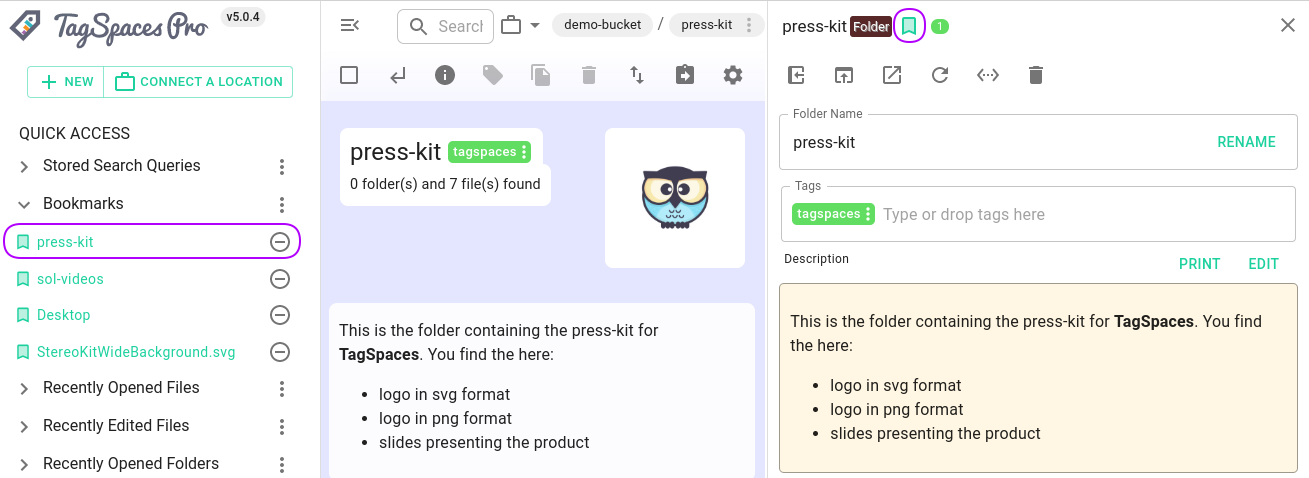This screenshot has width=1309, height=478.
Task: Go to parent folder using return arrow
Action: tap(398, 75)
